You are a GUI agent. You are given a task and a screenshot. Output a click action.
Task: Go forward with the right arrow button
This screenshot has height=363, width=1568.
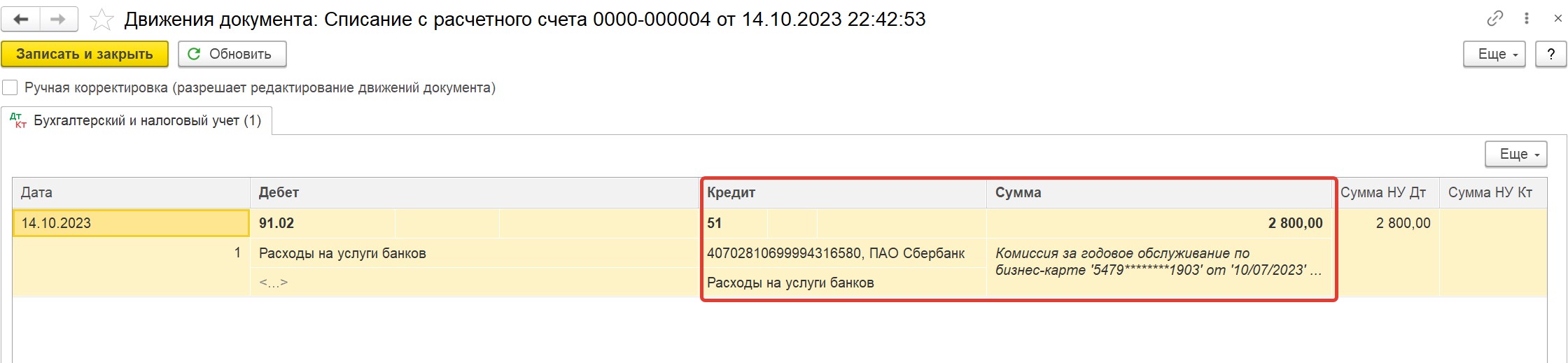pos(59,20)
